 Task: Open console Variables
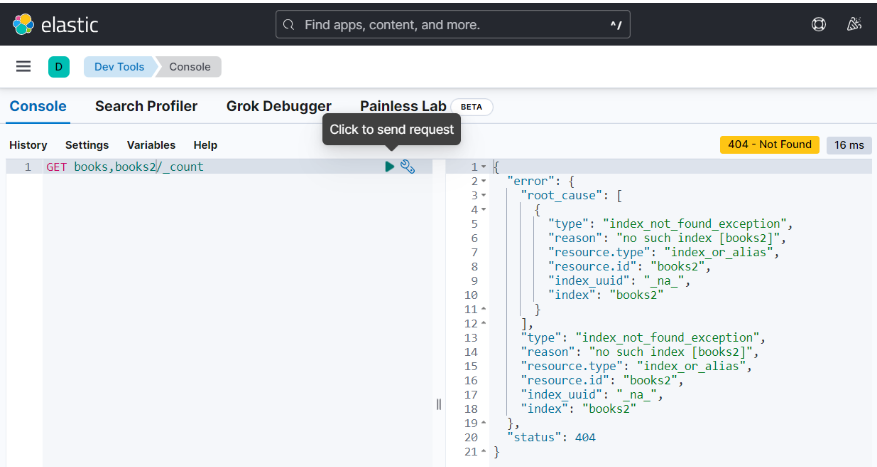[x=151, y=145]
